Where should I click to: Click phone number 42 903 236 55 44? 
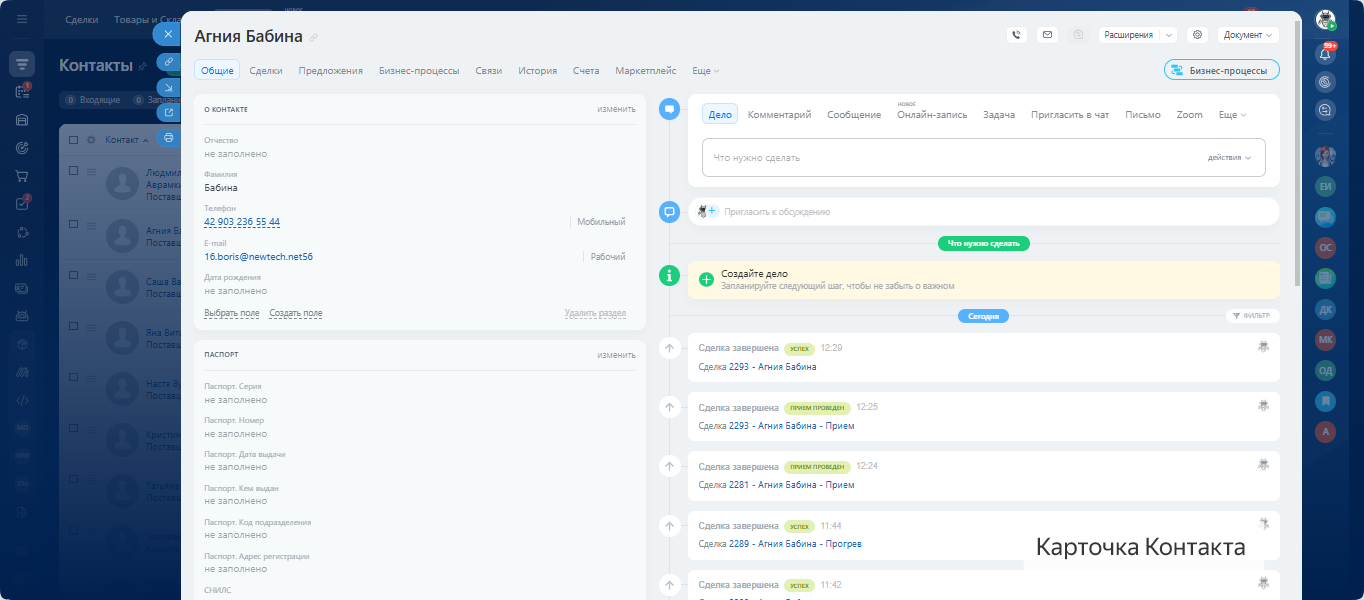[x=242, y=222]
